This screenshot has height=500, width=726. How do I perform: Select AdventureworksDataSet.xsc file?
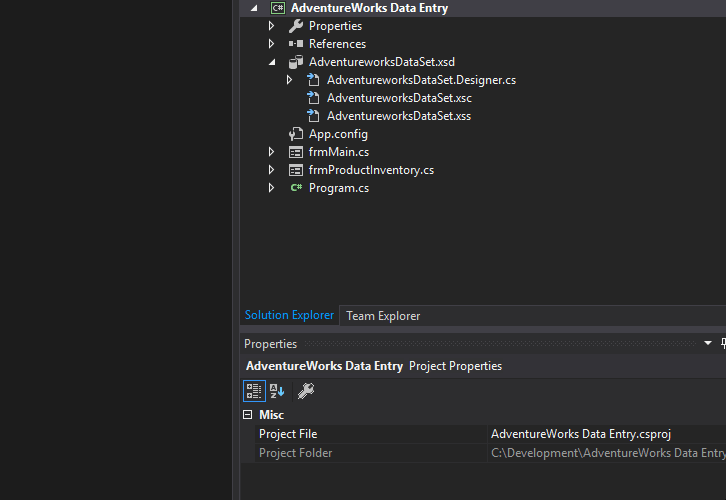399,98
